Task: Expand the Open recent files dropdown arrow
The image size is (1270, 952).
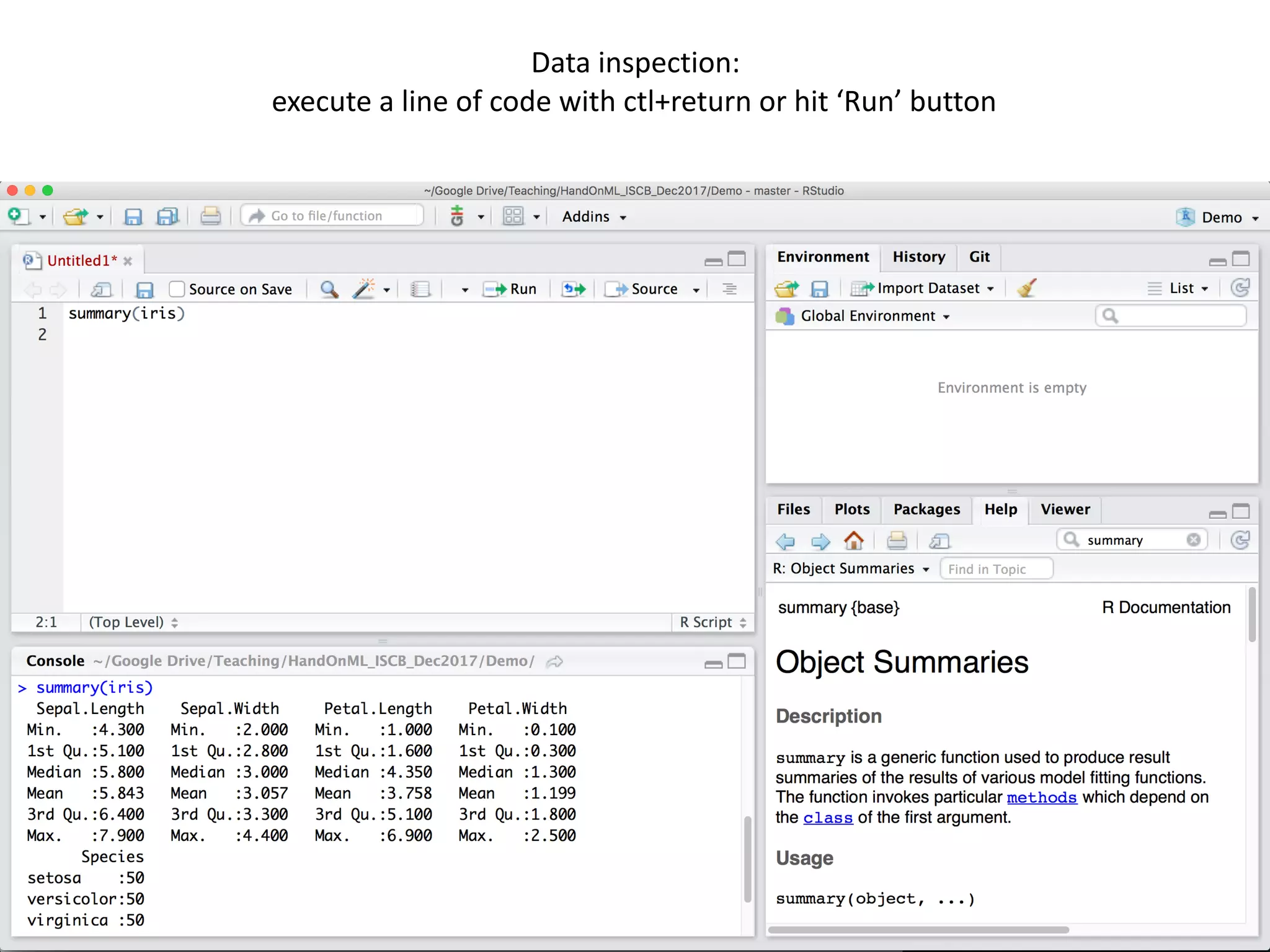Action: [99, 217]
